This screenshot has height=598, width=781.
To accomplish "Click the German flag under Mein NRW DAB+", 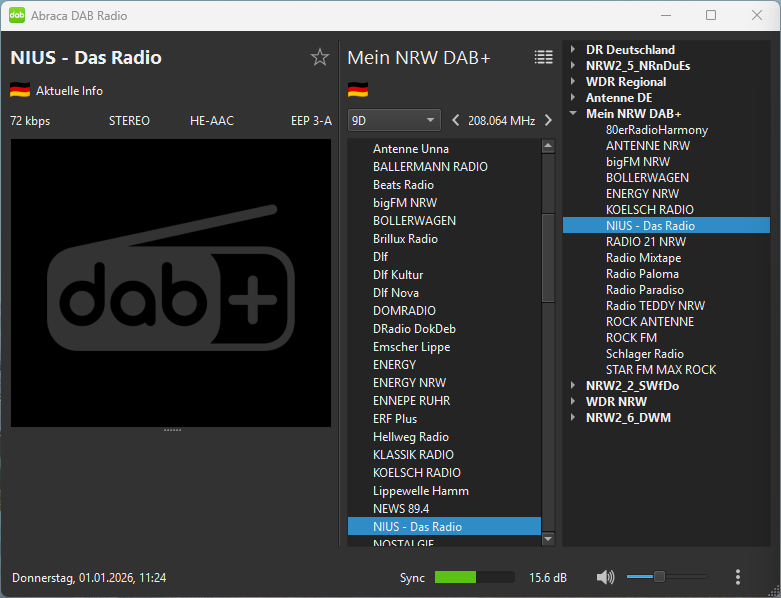I will click(358, 90).
